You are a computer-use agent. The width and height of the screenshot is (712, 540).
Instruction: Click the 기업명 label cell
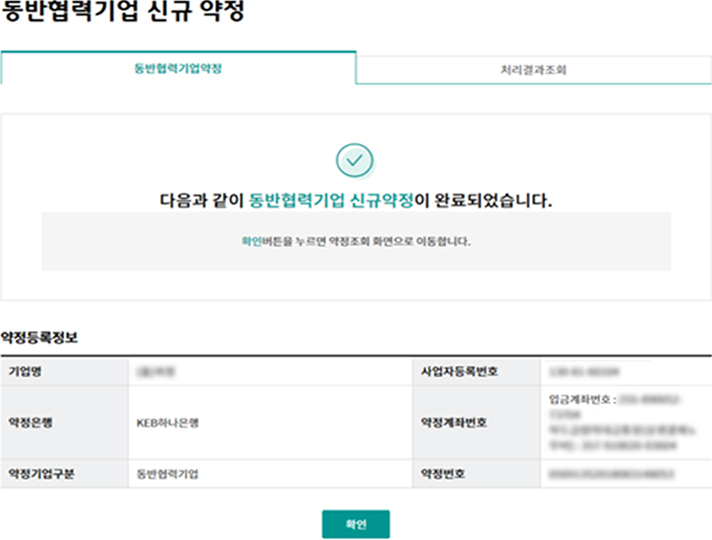click(x=64, y=371)
